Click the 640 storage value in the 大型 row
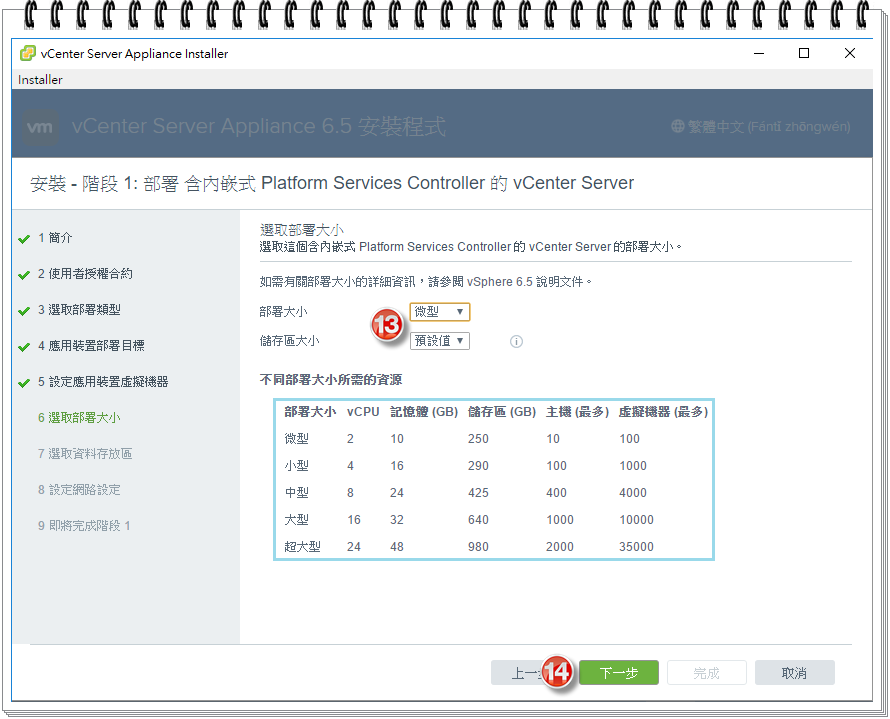Screen dimensions: 890x719 478,520
